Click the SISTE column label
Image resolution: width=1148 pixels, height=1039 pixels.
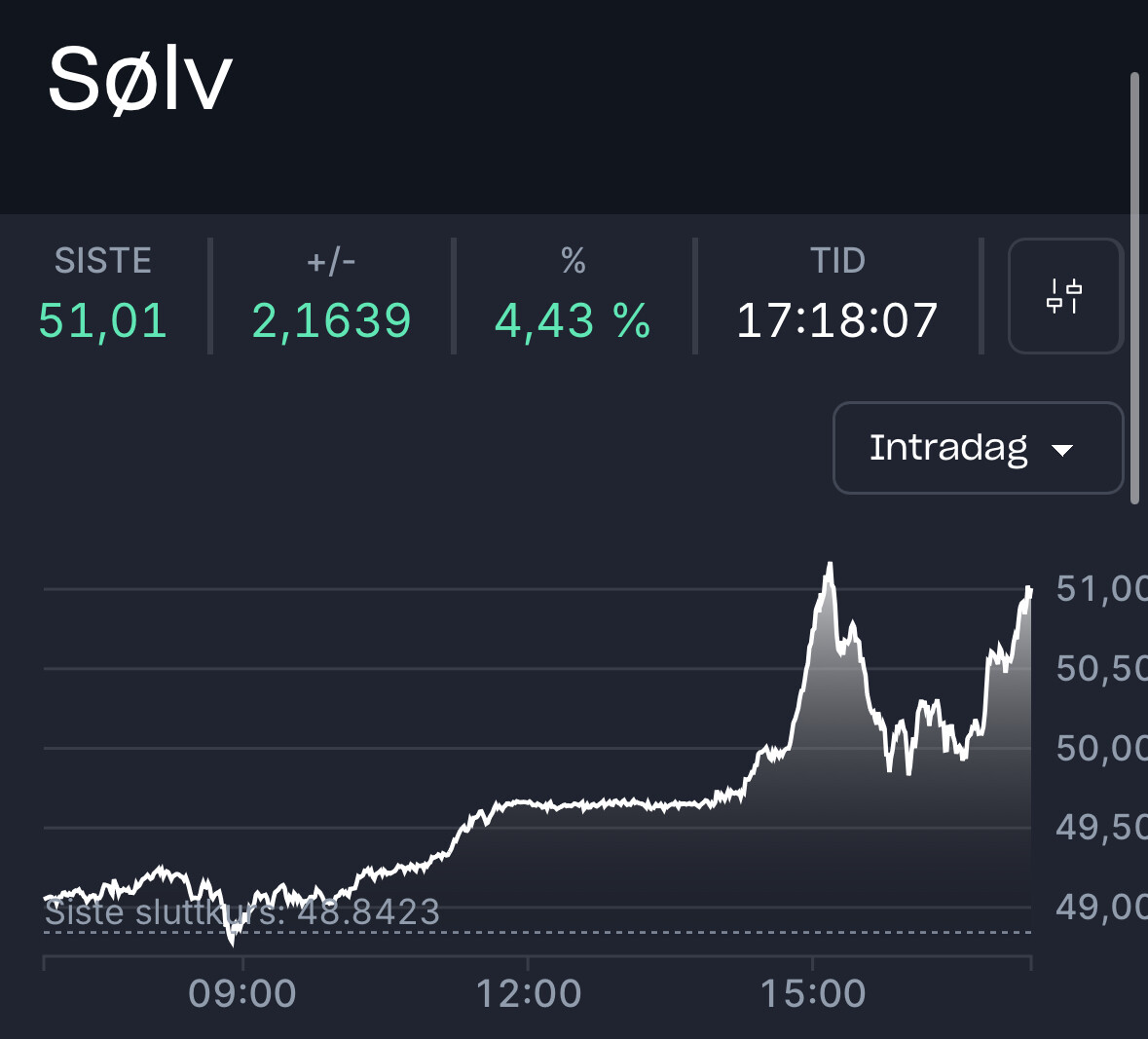[102, 261]
